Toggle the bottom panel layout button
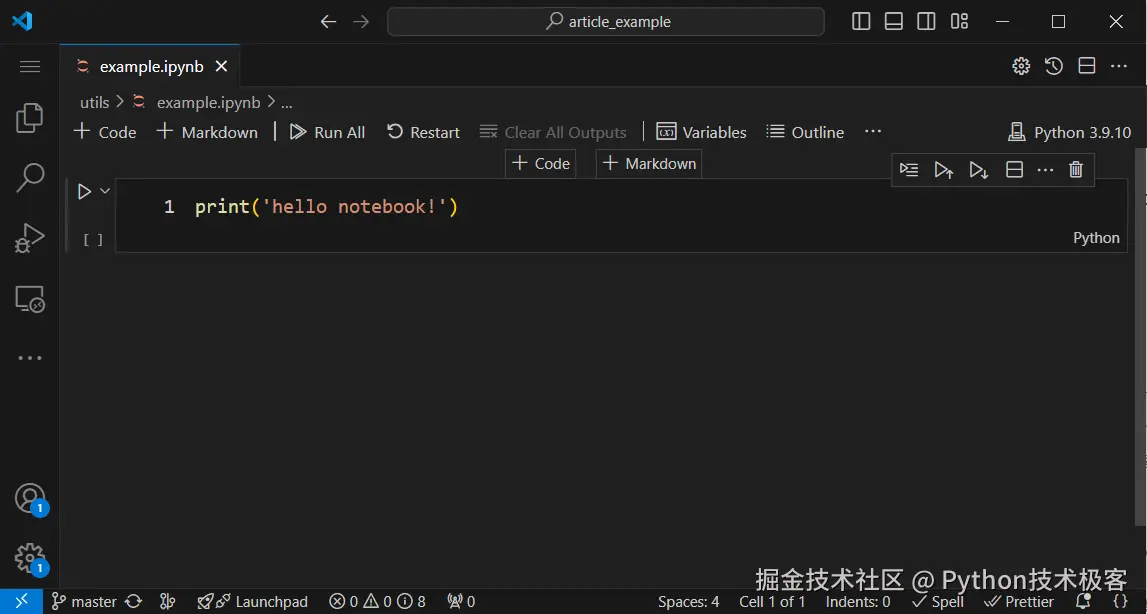The image size is (1147, 614). pos(894,21)
